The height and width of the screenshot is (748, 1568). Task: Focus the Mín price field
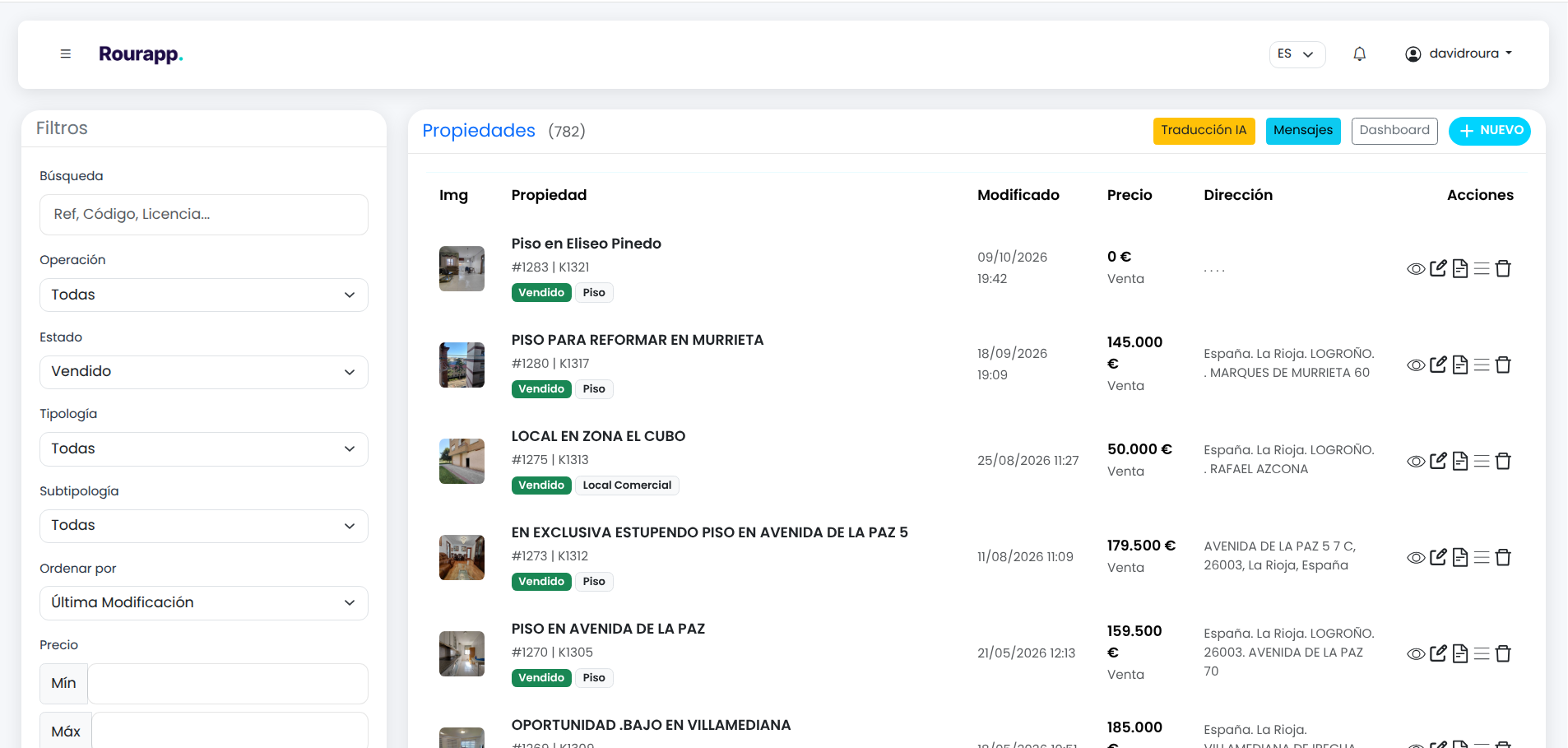[x=228, y=683]
